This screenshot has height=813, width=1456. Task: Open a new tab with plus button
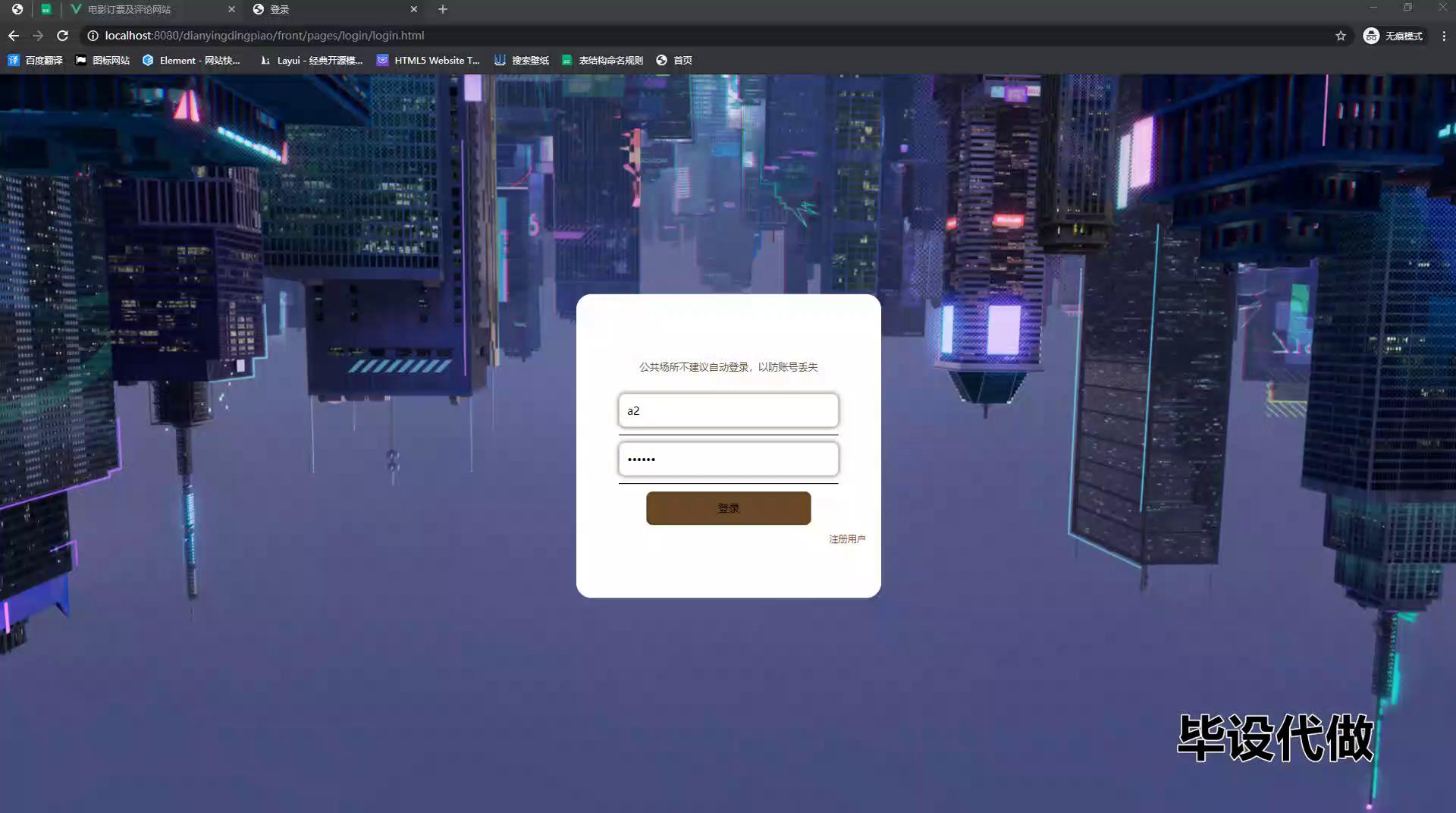click(443, 9)
